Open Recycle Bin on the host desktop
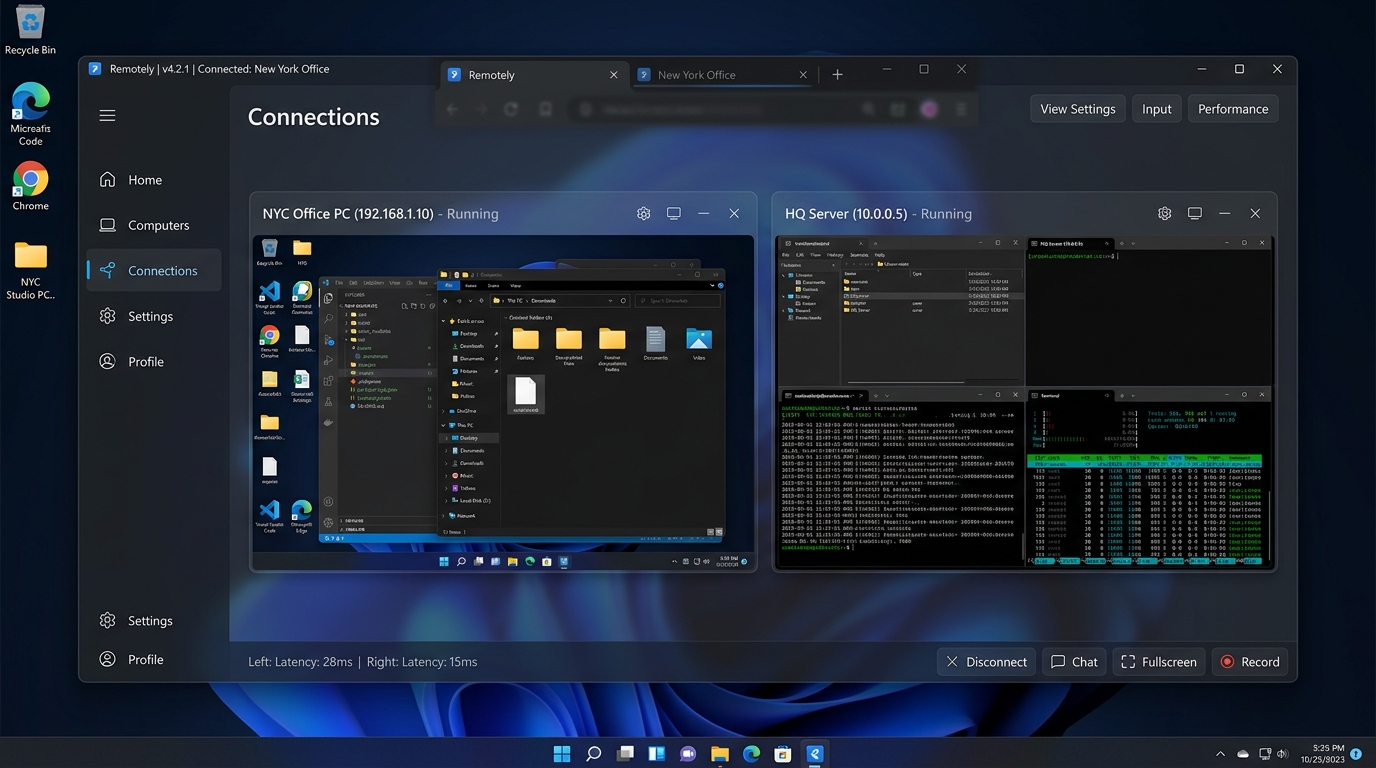The width and height of the screenshot is (1376, 768). pyautogui.click(x=30, y=30)
